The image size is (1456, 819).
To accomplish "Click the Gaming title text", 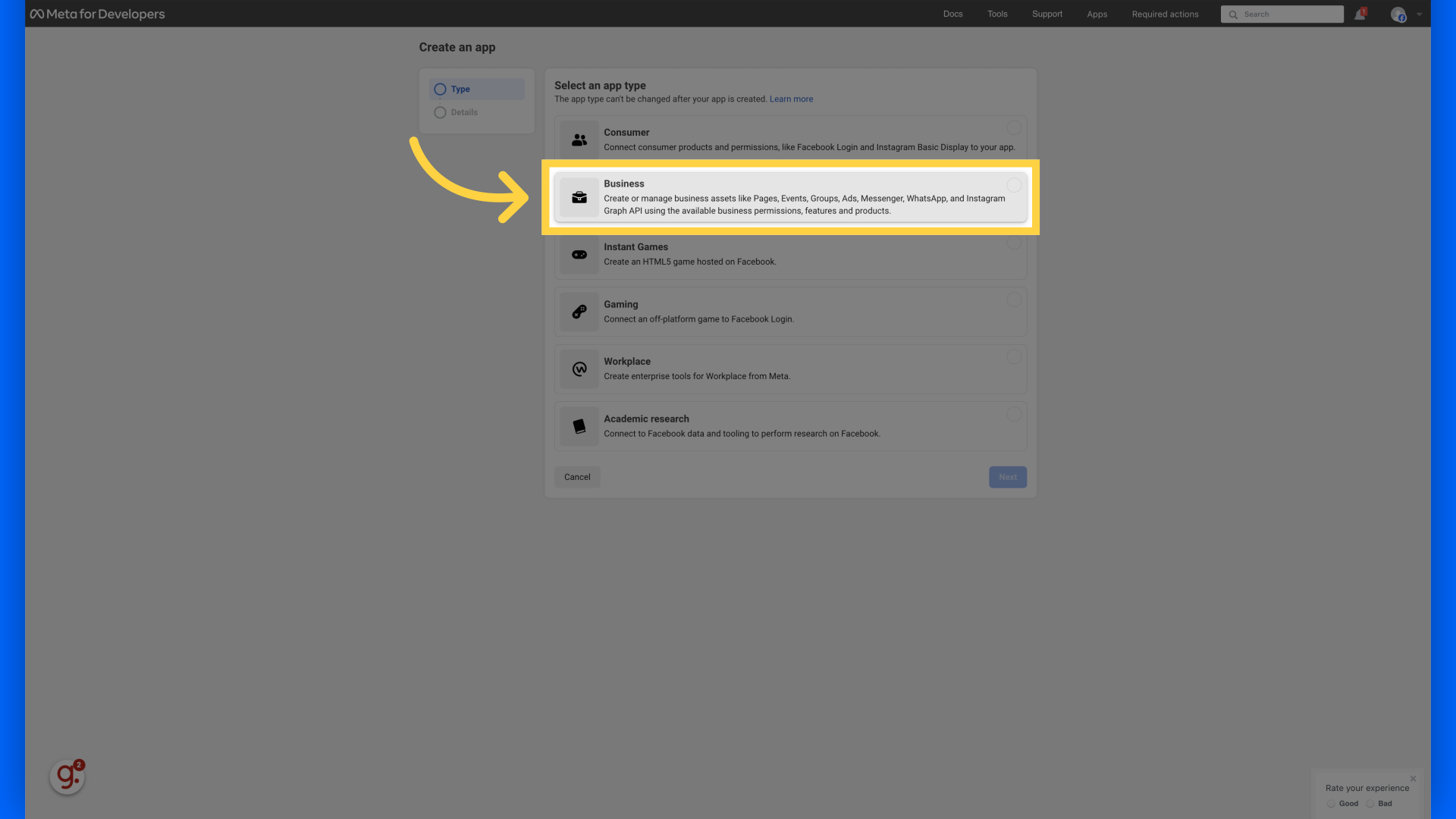I will 621,304.
